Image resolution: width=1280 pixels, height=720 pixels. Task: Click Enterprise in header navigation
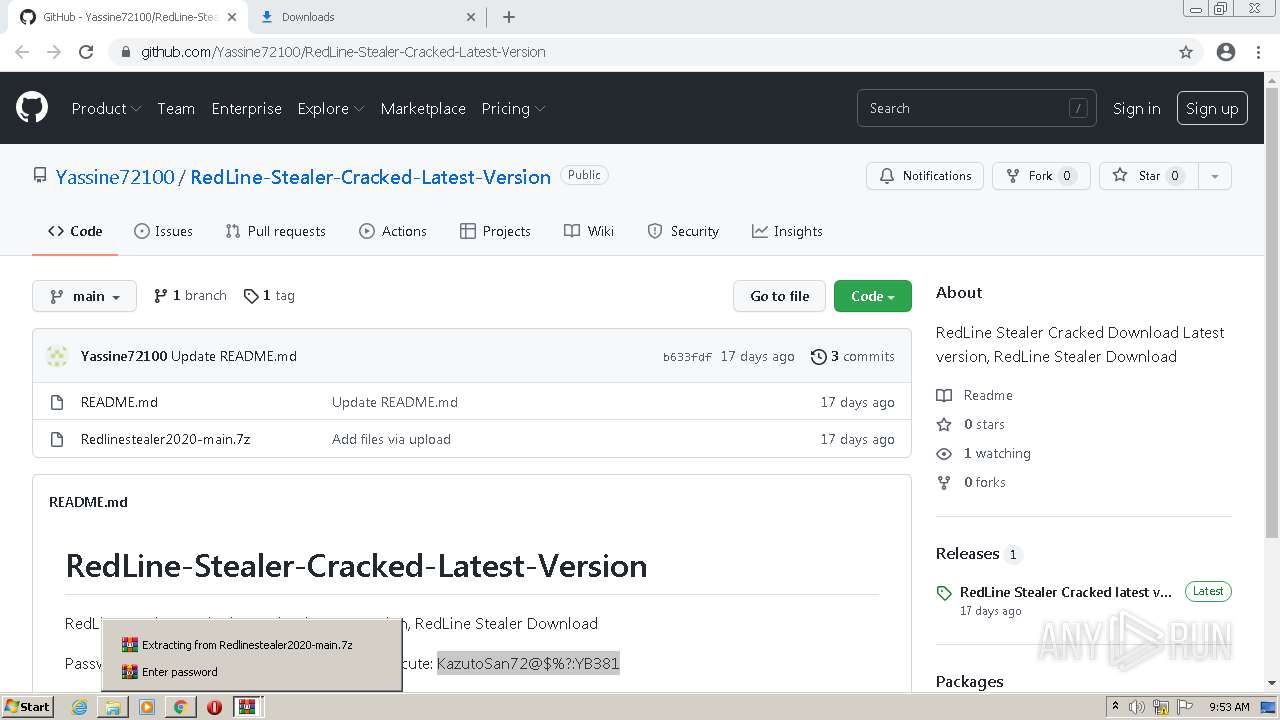[x=246, y=108]
